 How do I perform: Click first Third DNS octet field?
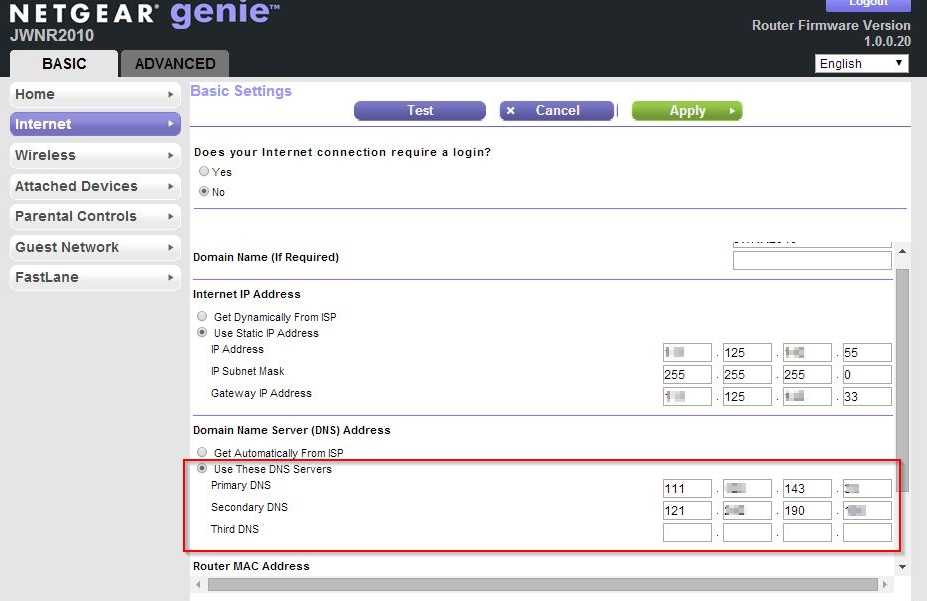point(687,532)
